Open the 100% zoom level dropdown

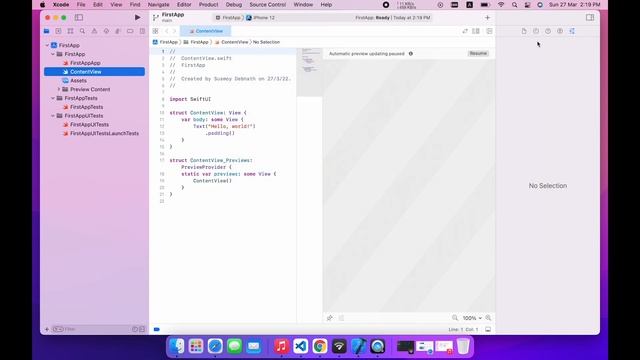click(x=472, y=318)
